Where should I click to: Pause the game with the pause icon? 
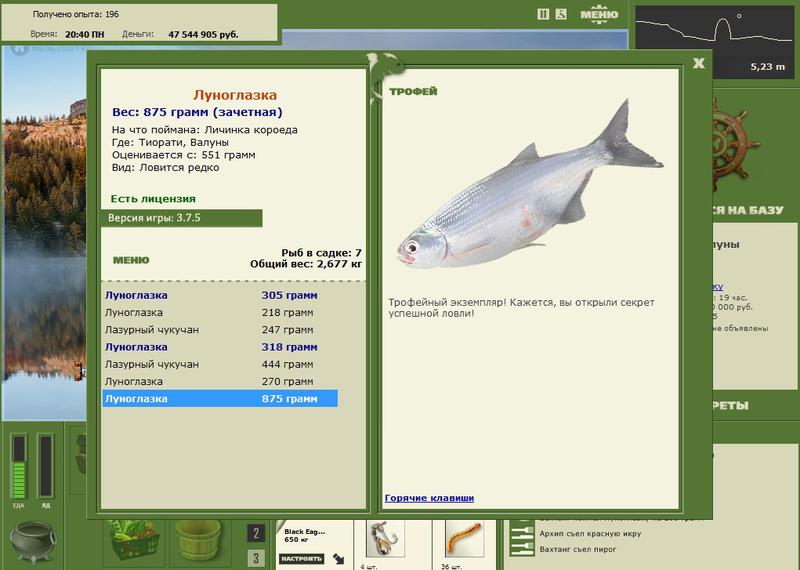pos(543,14)
